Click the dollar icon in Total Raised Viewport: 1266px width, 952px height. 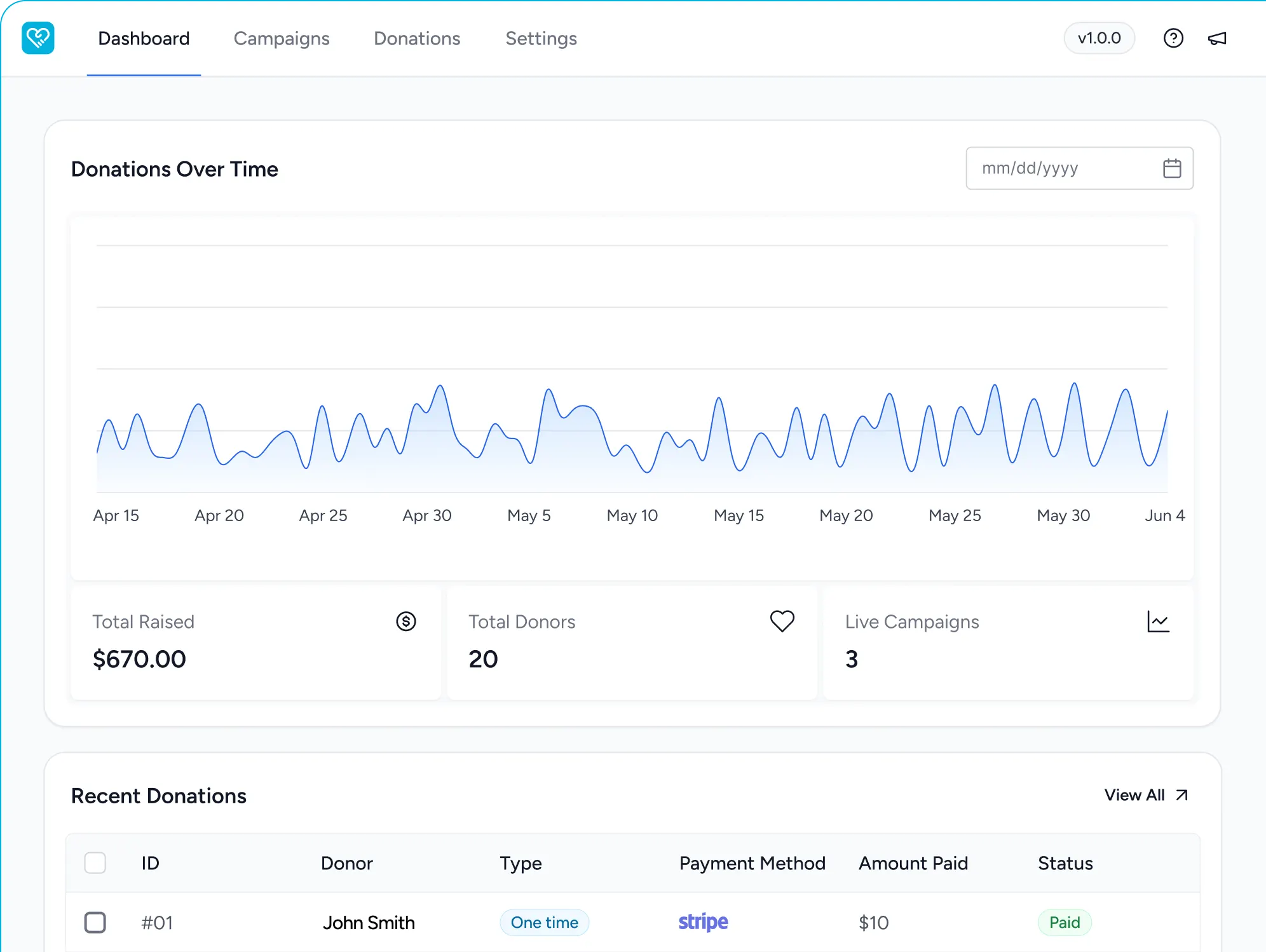click(406, 621)
